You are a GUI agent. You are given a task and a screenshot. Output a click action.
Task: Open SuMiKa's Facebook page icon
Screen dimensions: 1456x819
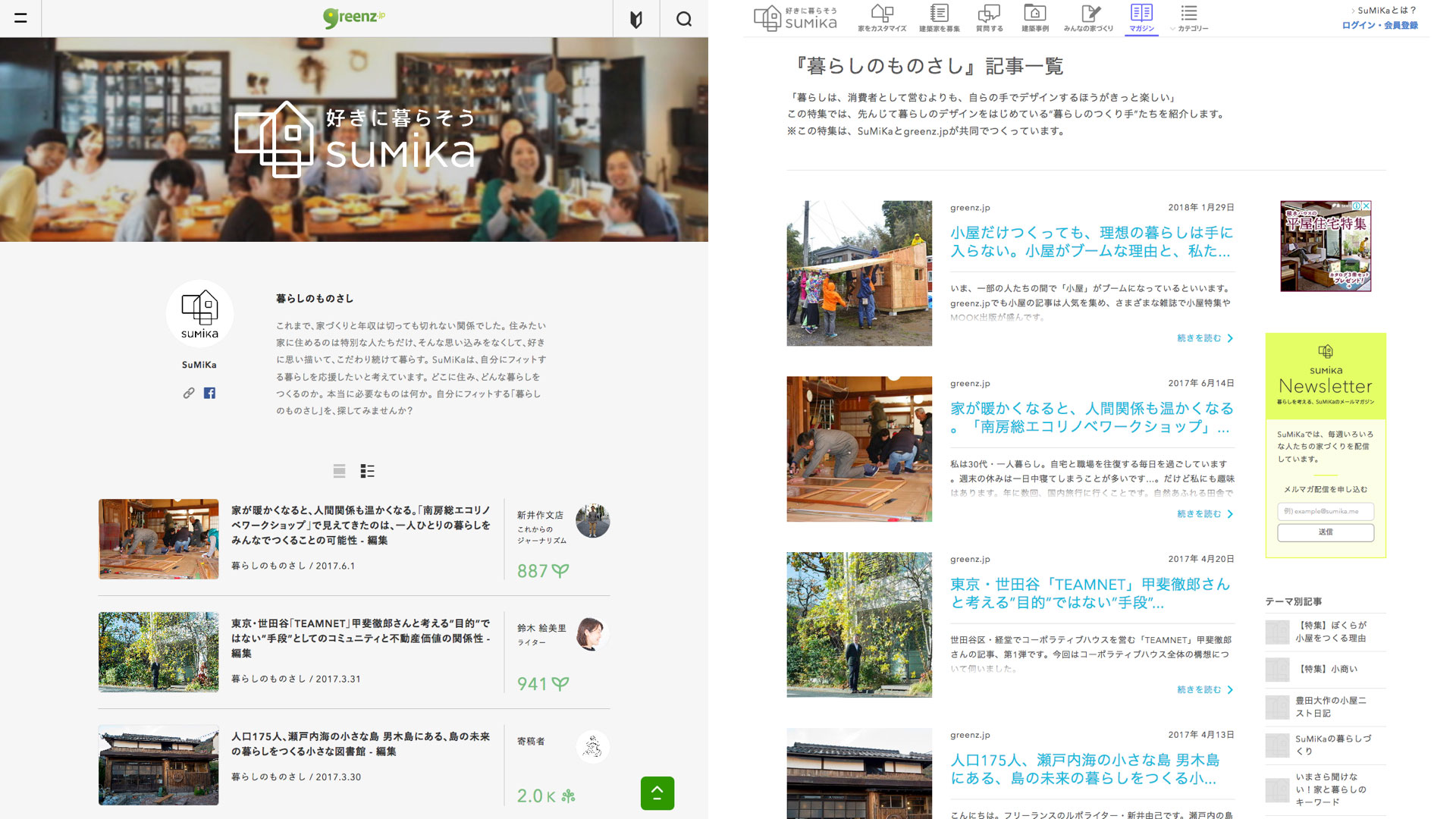click(x=209, y=393)
